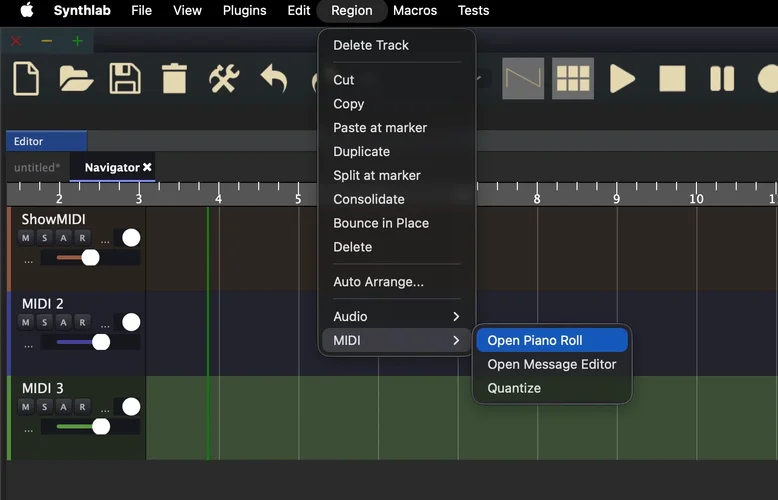Save project using the floppy disk icon

pos(125,78)
